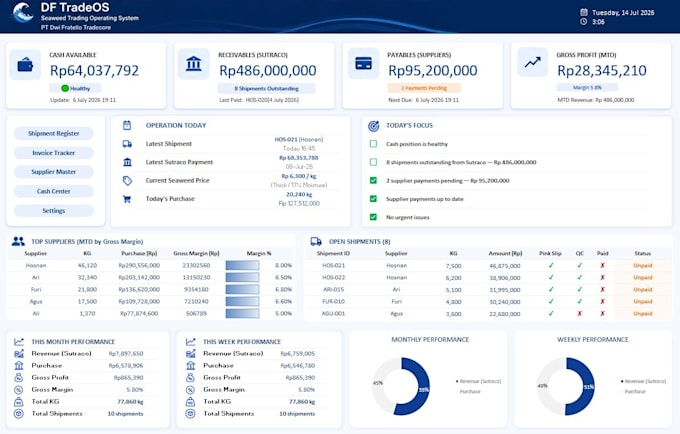Tick the 'Cash position is healthy' checkbox
Image resolution: width=680 pixels, height=434 pixels.
pos(373,144)
